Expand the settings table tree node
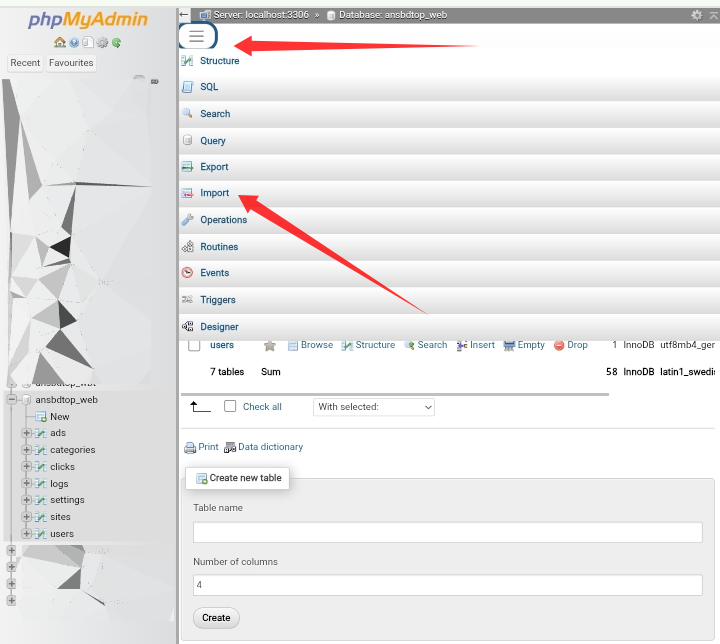 [27, 500]
